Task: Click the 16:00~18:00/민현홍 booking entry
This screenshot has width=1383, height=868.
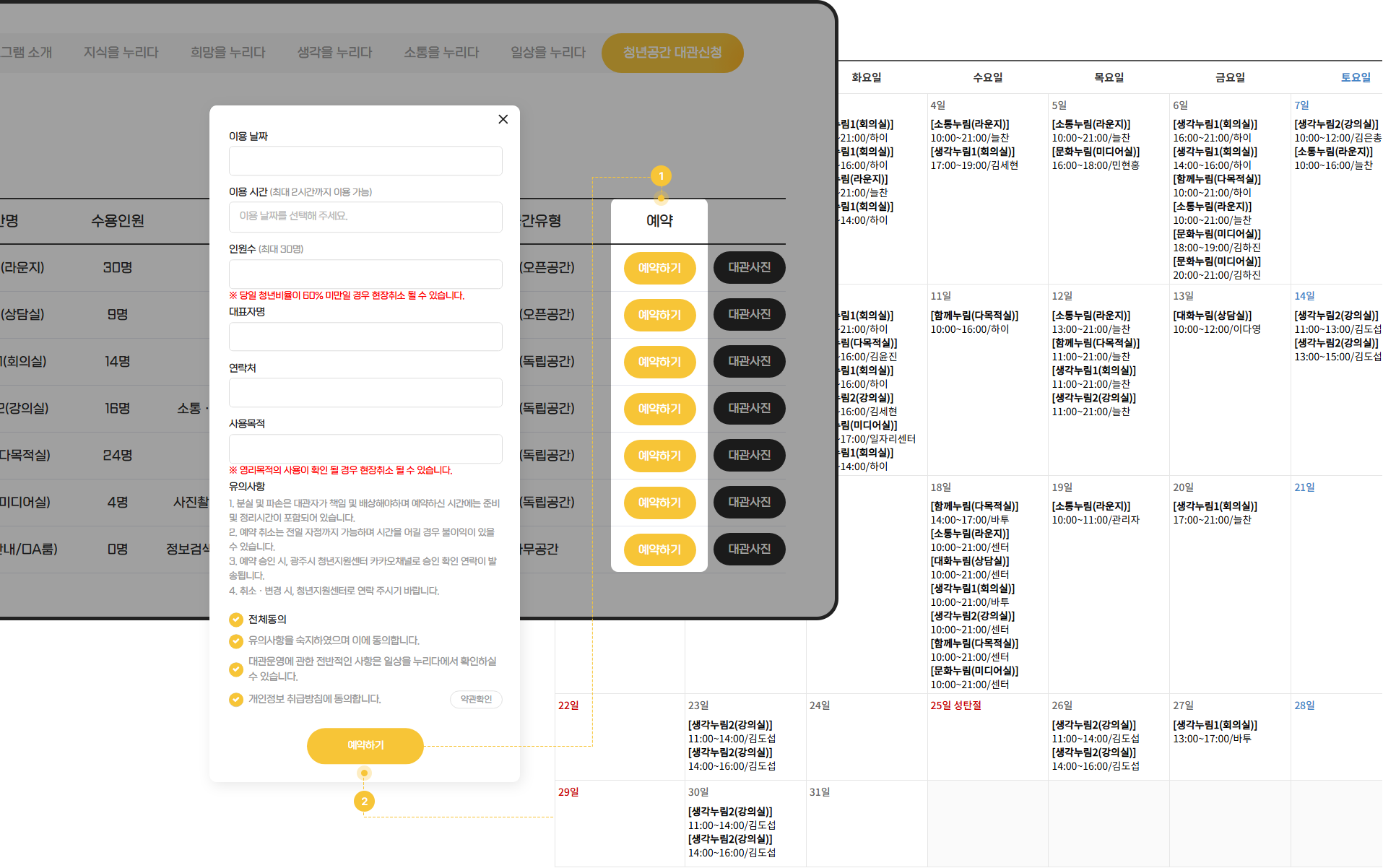Action: (x=1096, y=165)
